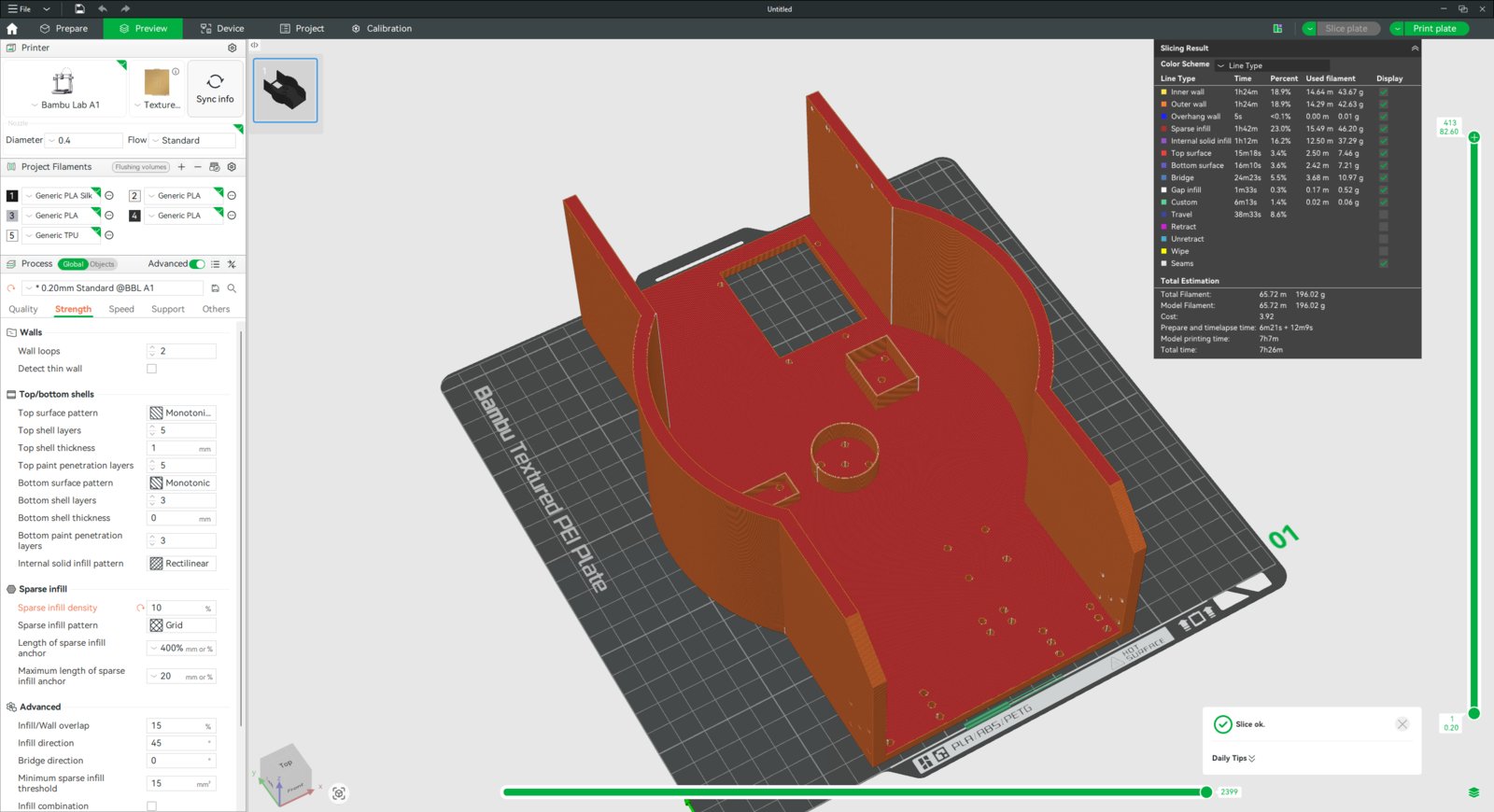Hide Seams display checkbox
This screenshot has height=812, width=1494.
tap(1383, 263)
